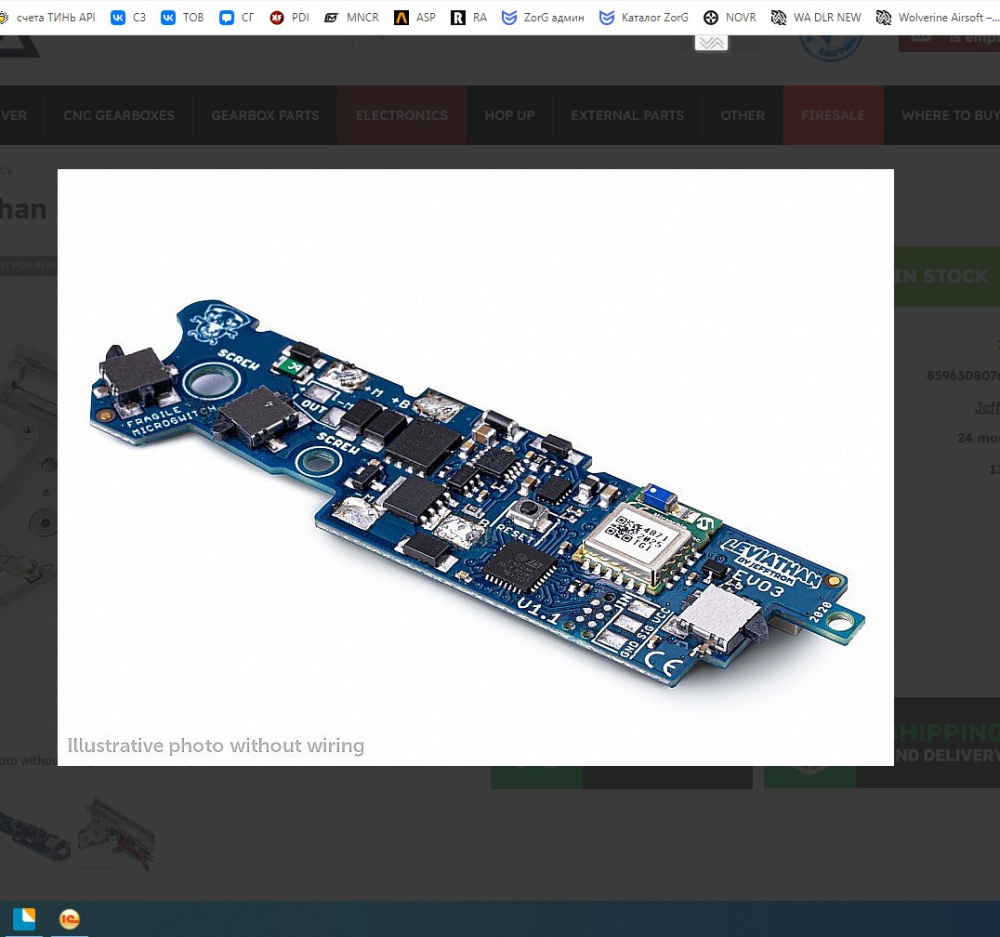Open the blue taskbar app
The image size is (1000, 937).
24,919
